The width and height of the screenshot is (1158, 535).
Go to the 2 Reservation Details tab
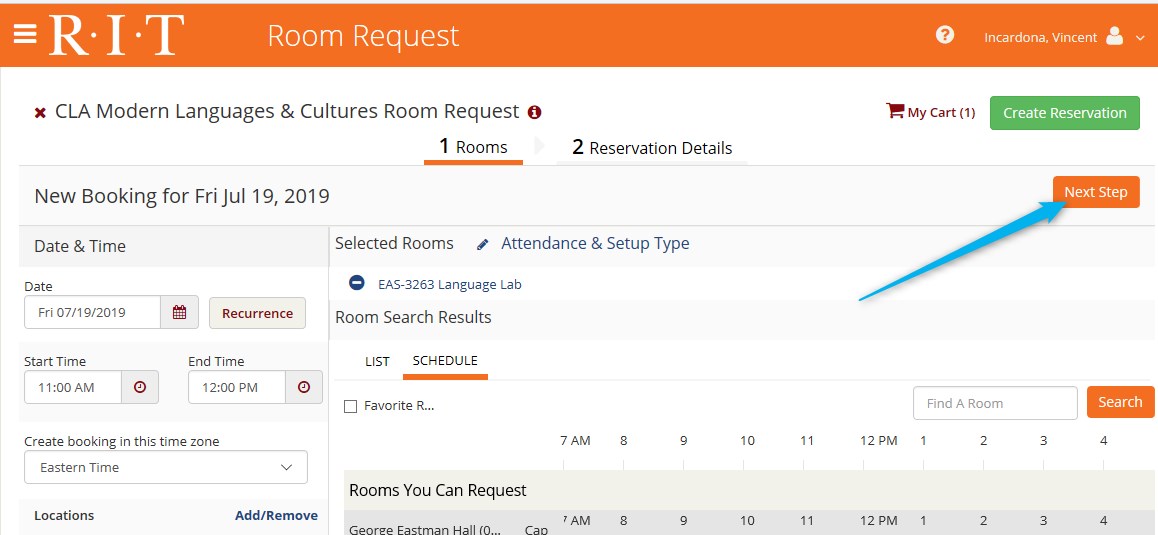pos(652,148)
